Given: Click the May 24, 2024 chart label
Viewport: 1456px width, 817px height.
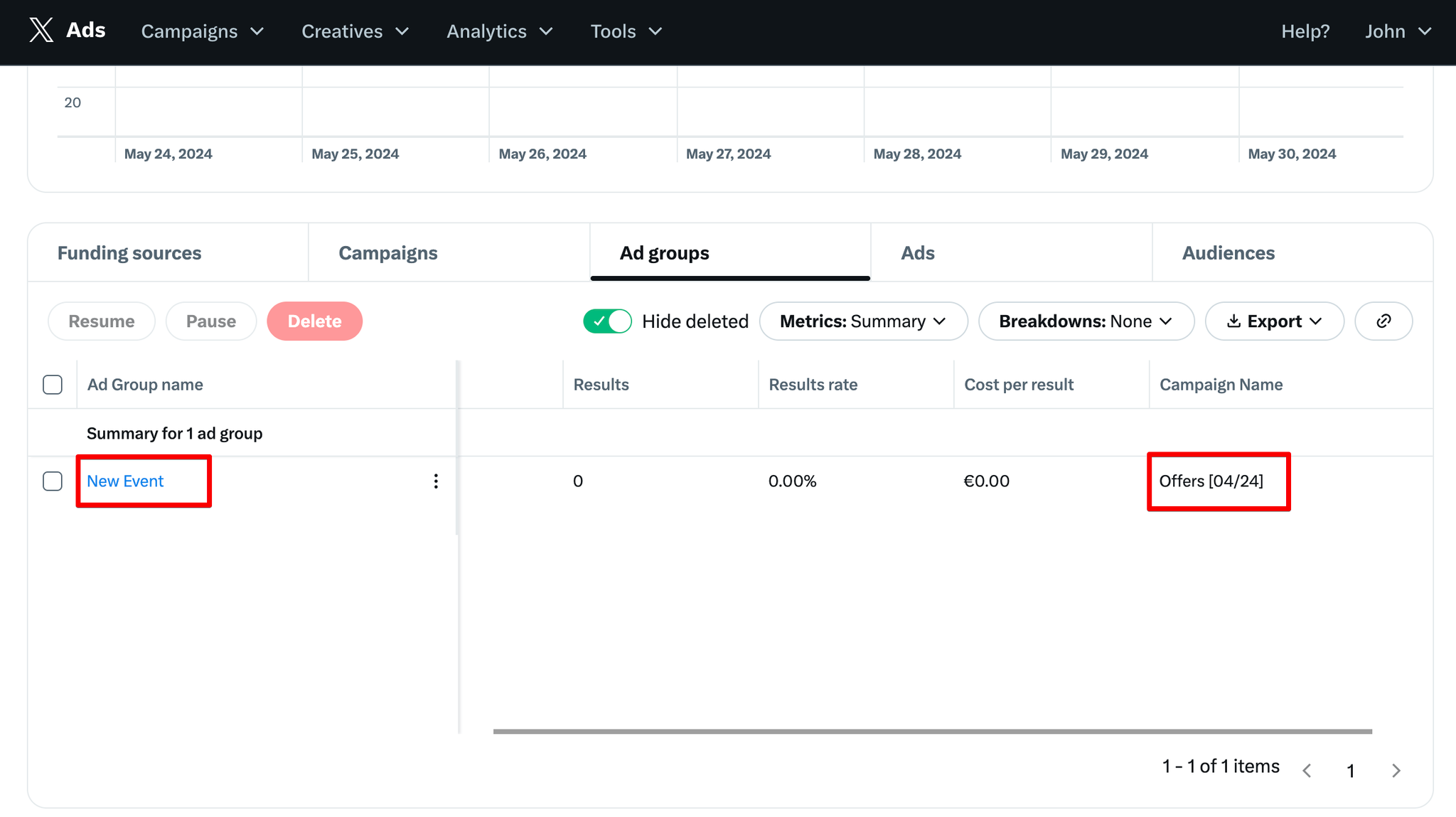Looking at the screenshot, I should (x=168, y=154).
